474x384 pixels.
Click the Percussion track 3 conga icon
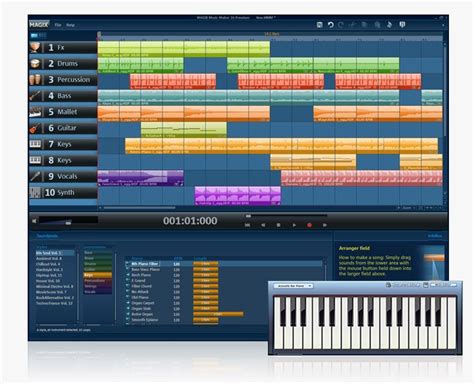(x=35, y=80)
